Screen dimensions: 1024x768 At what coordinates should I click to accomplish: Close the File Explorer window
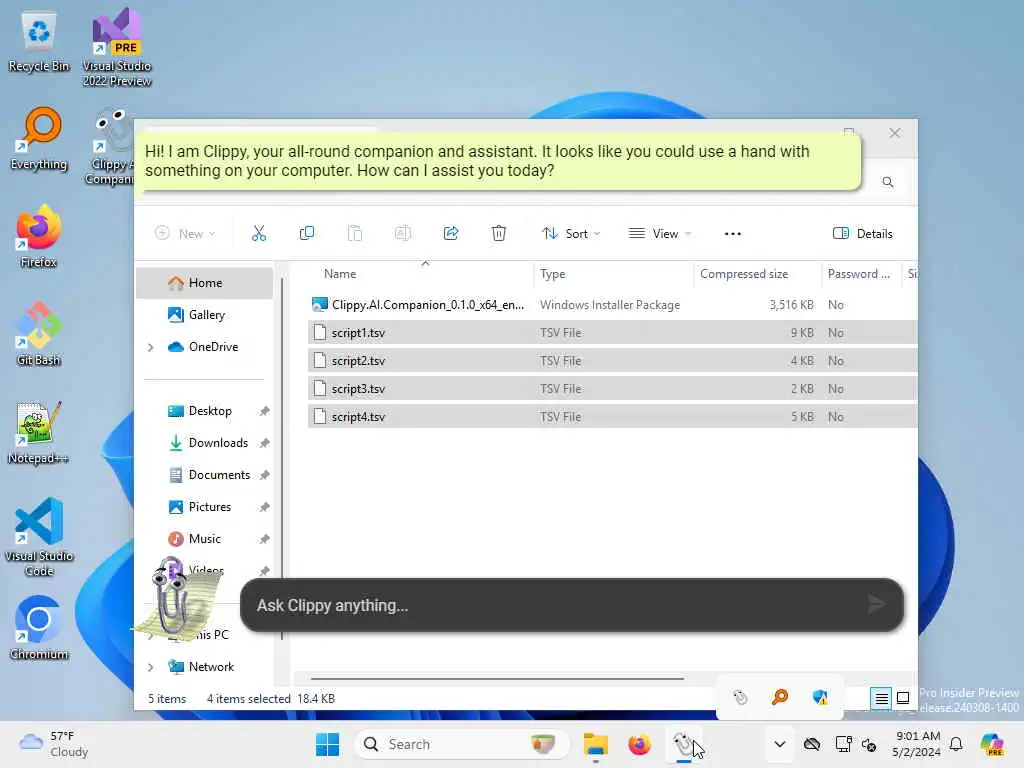tap(895, 133)
